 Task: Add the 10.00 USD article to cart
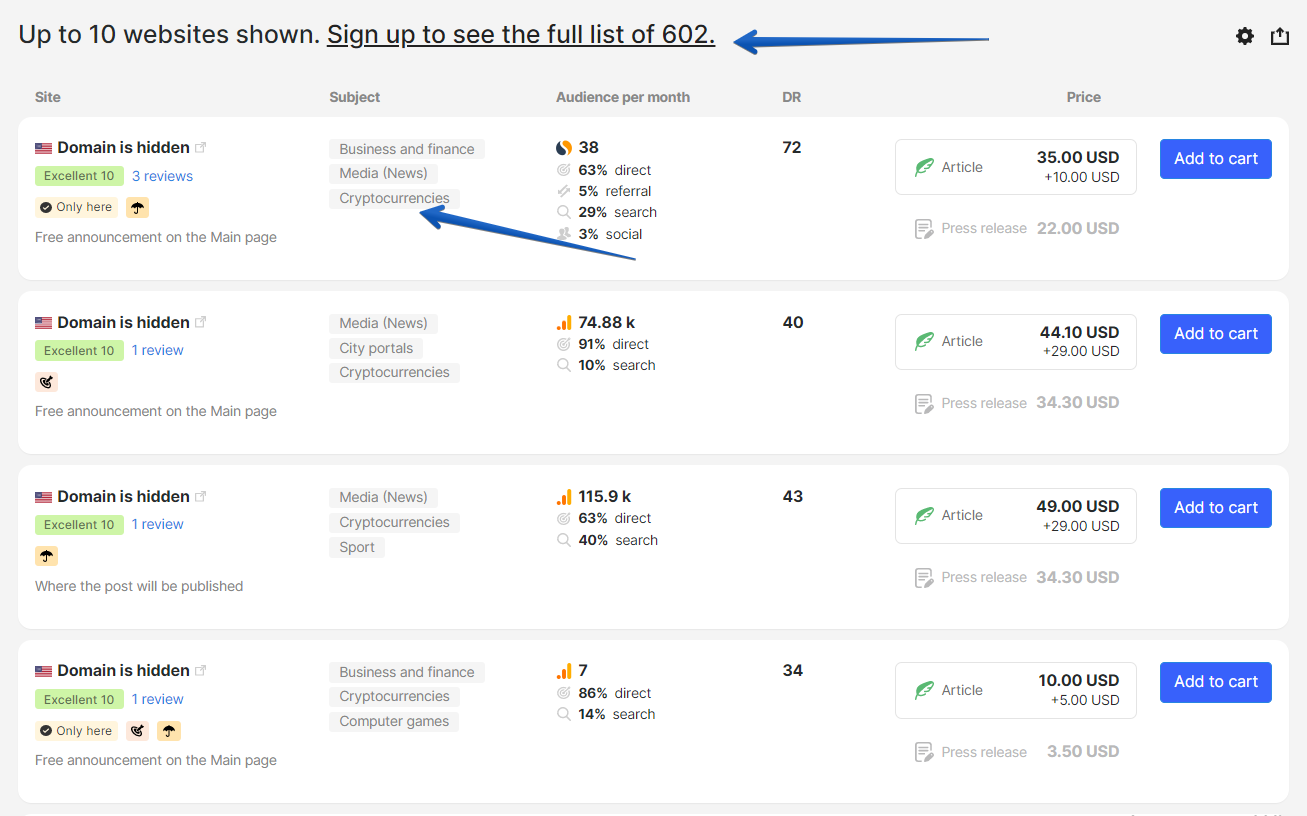pos(1215,682)
